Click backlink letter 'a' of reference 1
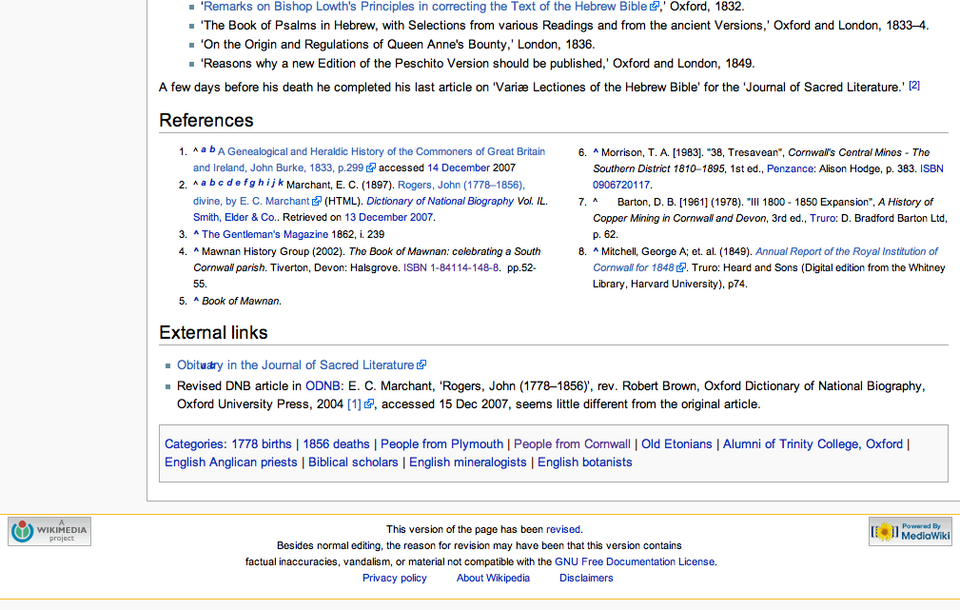 pyautogui.click(x=203, y=150)
